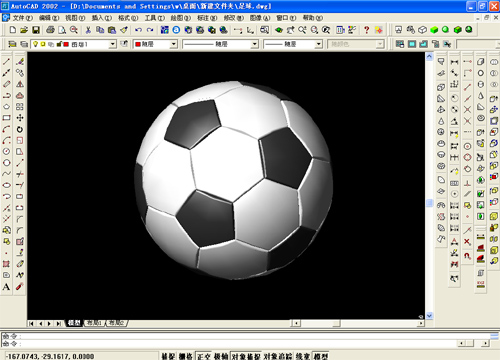
Task: Expand the greyed plot style dropdown
Action: [x=380, y=44]
